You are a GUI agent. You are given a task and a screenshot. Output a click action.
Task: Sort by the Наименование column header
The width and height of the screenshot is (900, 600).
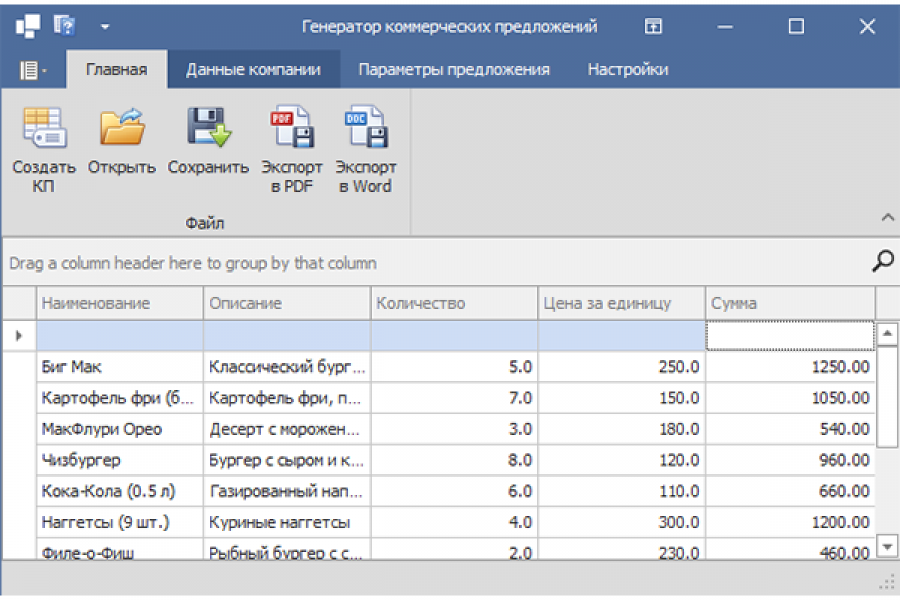(x=120, y=303)
